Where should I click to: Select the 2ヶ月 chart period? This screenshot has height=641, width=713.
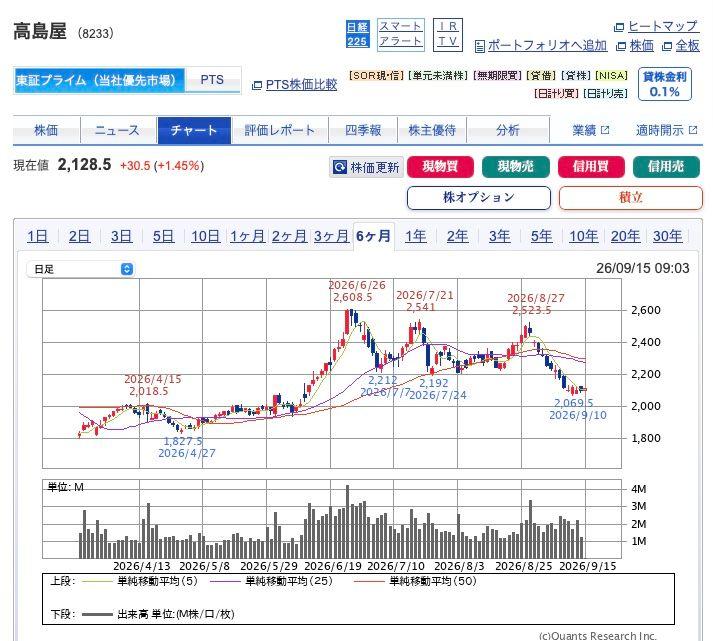tap(289, 236)
